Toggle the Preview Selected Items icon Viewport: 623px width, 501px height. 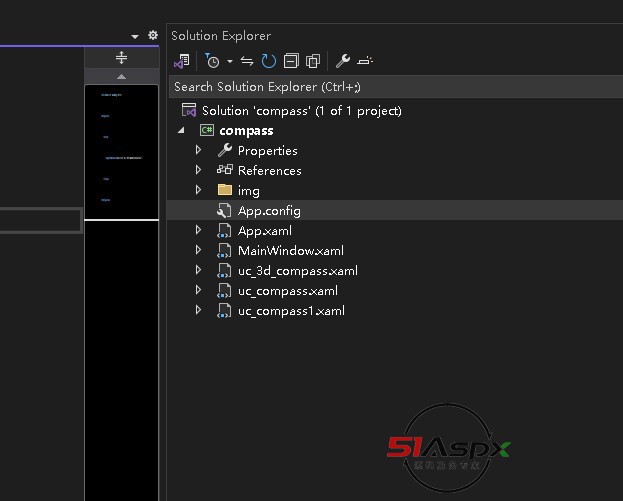[x=365, y=61]
